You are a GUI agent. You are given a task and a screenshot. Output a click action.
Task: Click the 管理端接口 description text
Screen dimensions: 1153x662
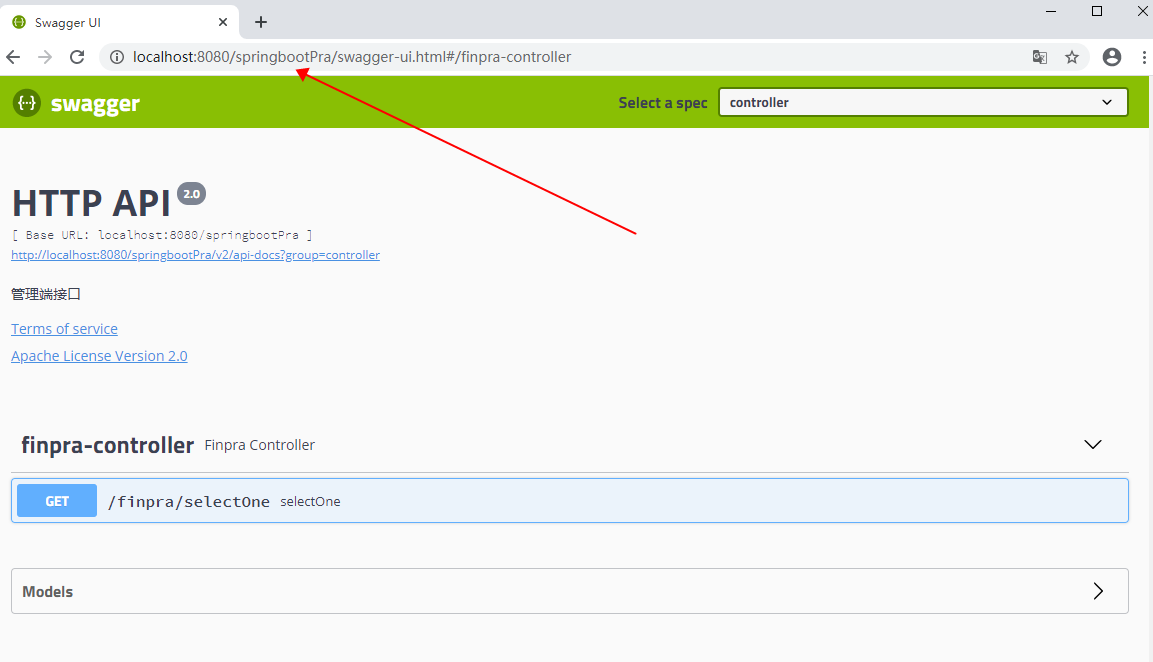[46, 294]
